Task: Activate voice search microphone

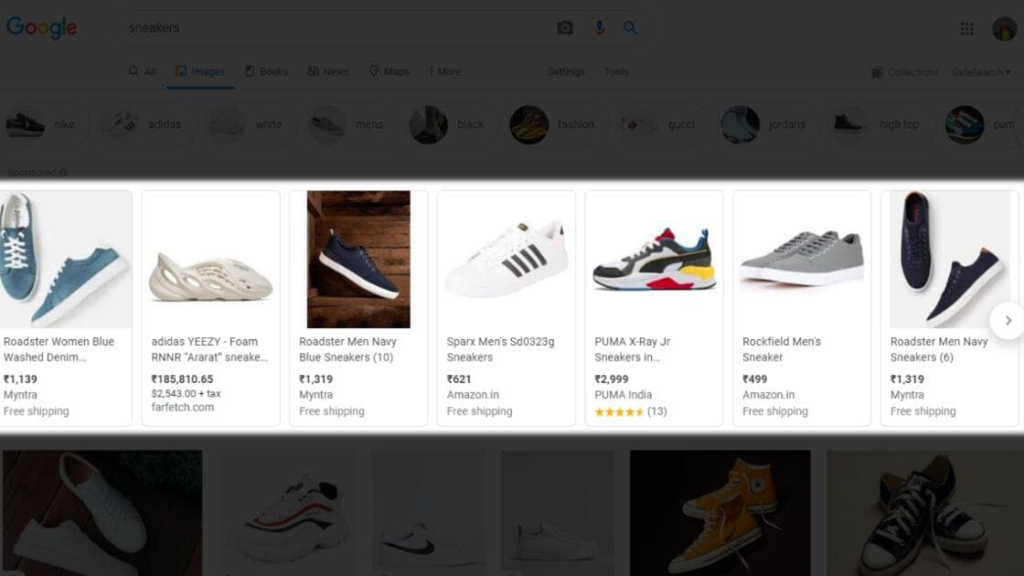Action: 599,28
